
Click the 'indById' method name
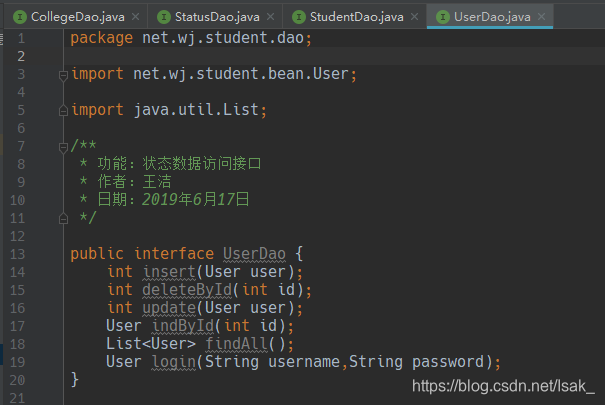[x=183, y=326]
